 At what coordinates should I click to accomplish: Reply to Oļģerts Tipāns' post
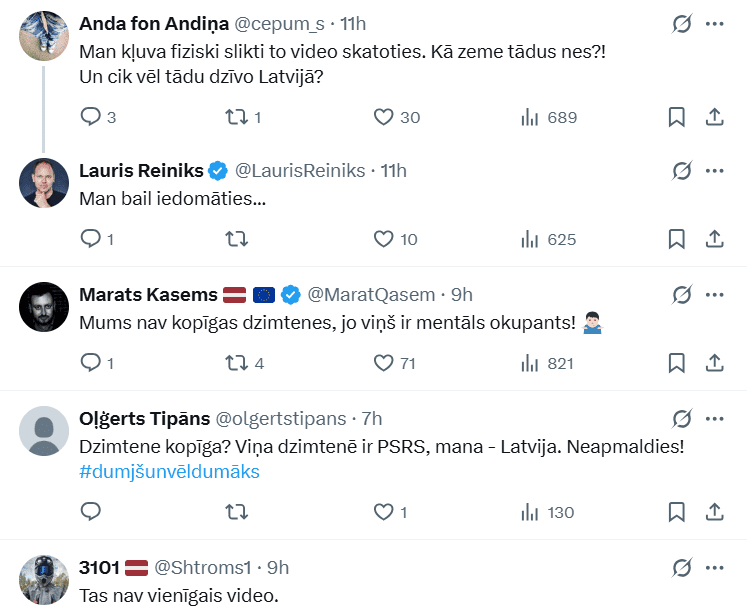pyautogui.click(x=91, y=512)
